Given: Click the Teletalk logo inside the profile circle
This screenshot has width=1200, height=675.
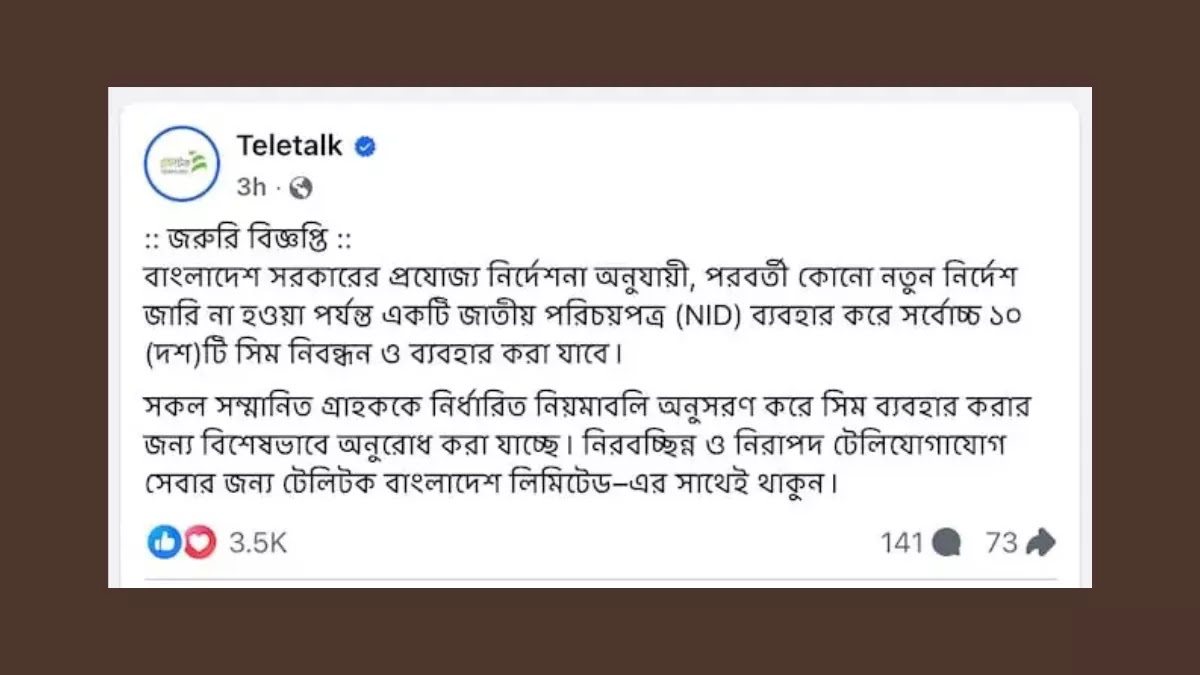Looking at the screenshot, I should pos(181,161).
